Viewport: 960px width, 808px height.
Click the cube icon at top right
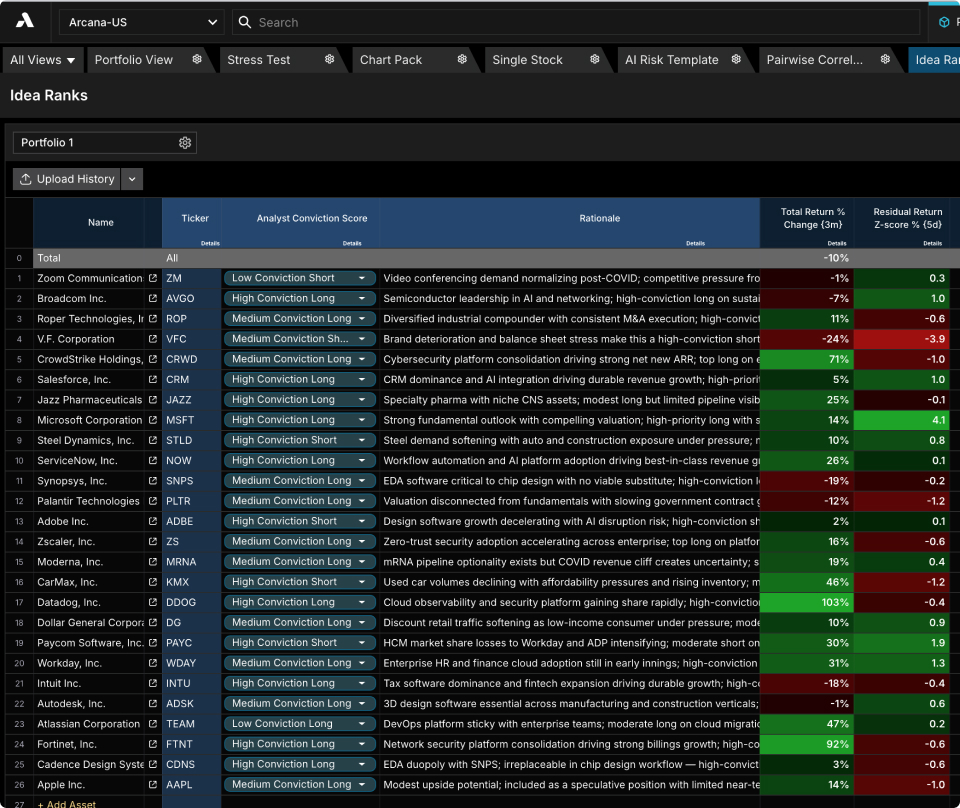click(944, 22)
